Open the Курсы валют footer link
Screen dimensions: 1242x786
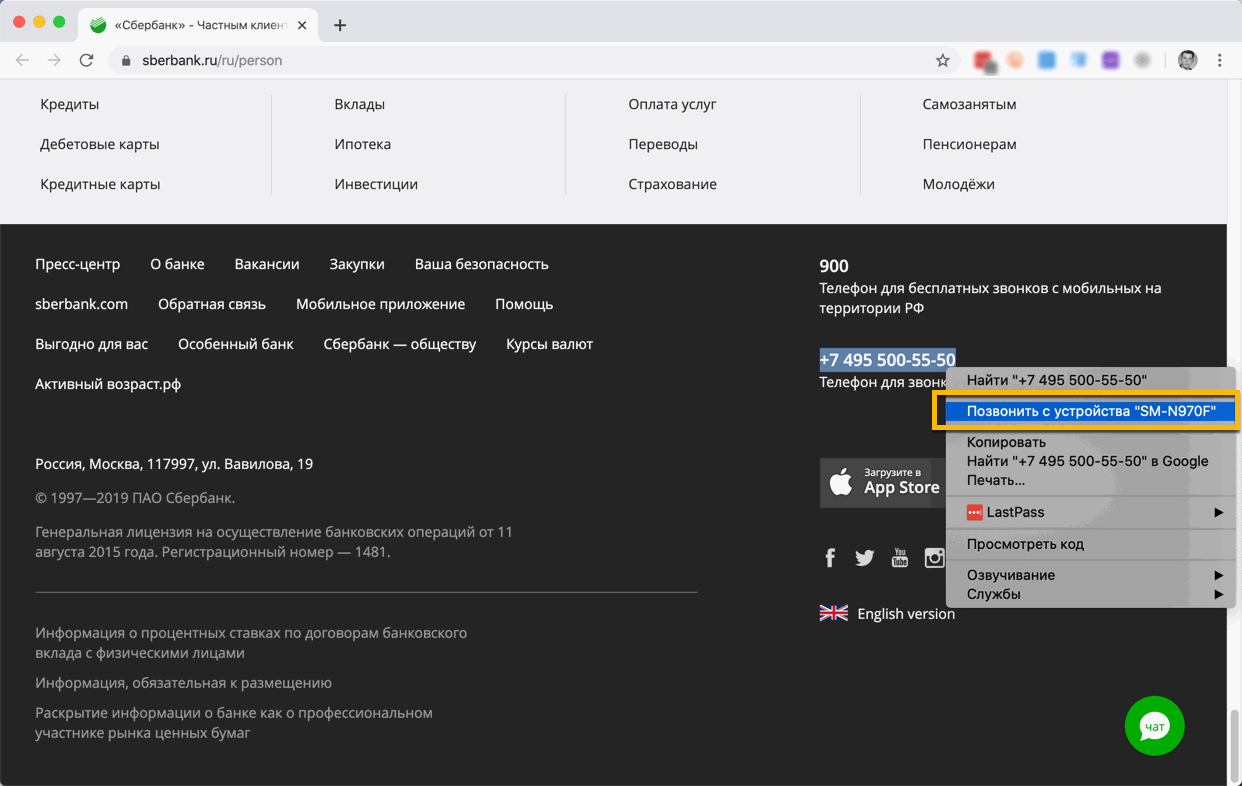(549, 344)
